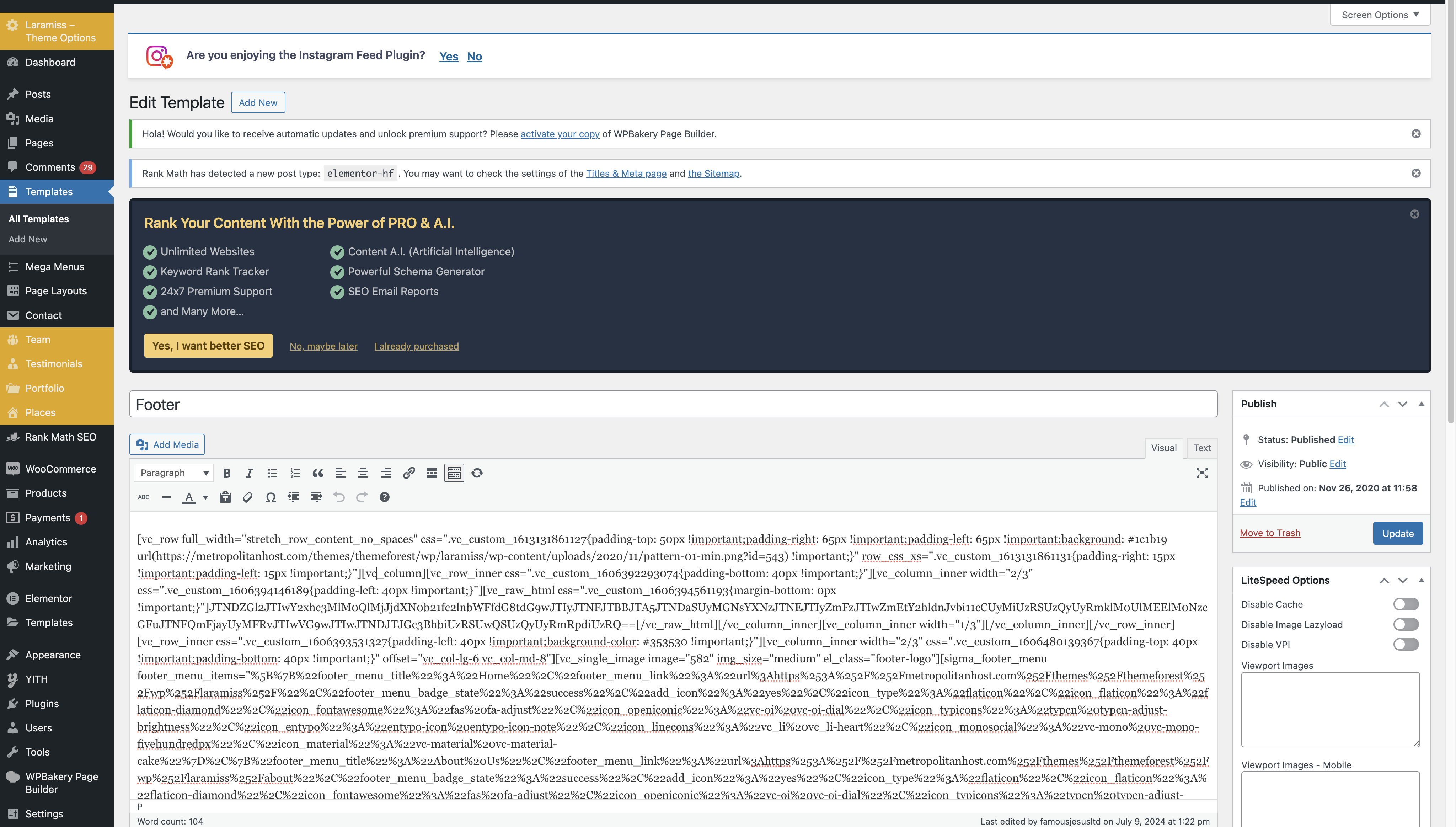Viewport: 1456px width, 827px height.
Task: Open Laramiss Theme Options menu
Action: click(57, 31)
